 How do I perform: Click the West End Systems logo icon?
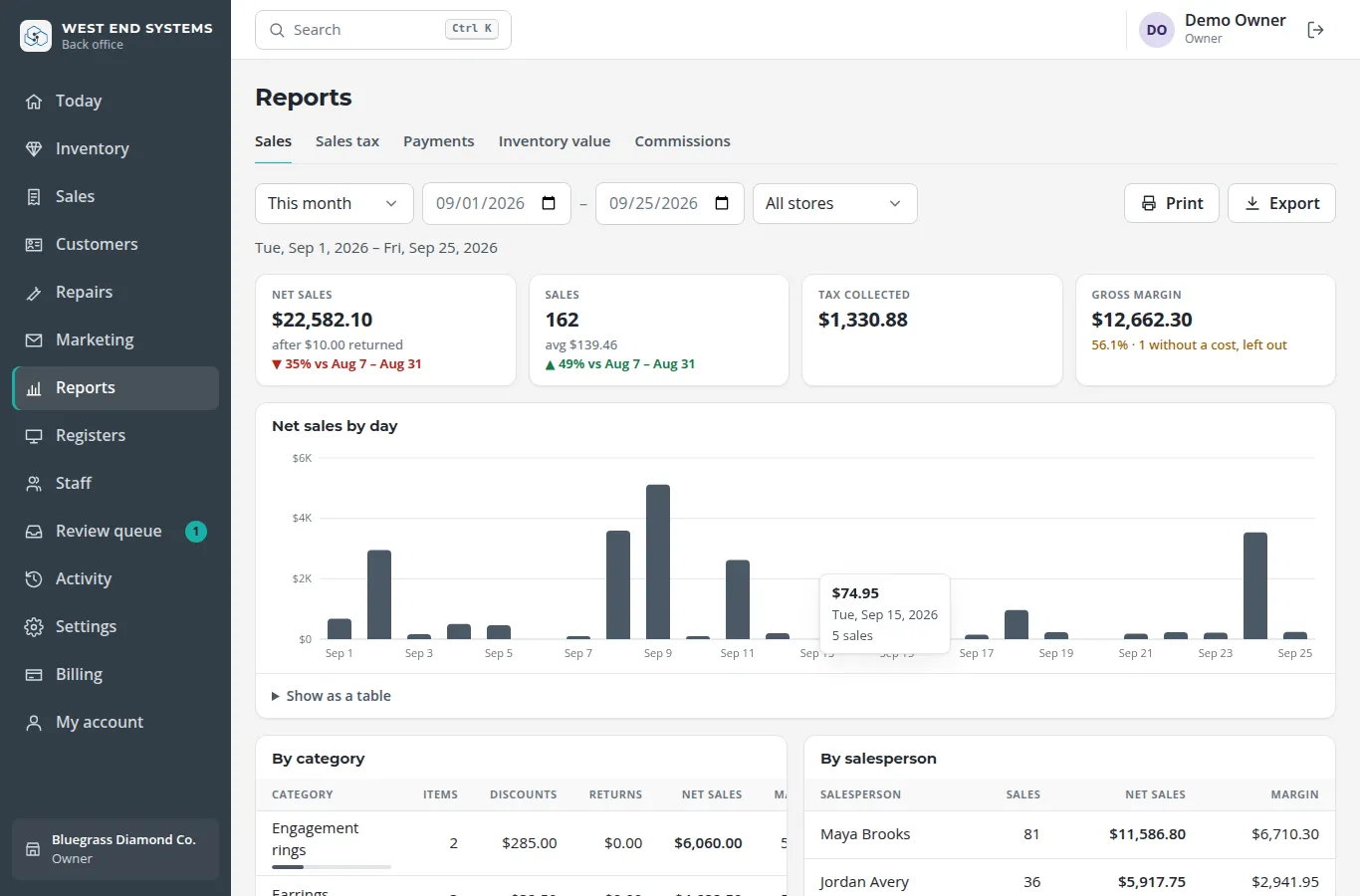(36, 36)
